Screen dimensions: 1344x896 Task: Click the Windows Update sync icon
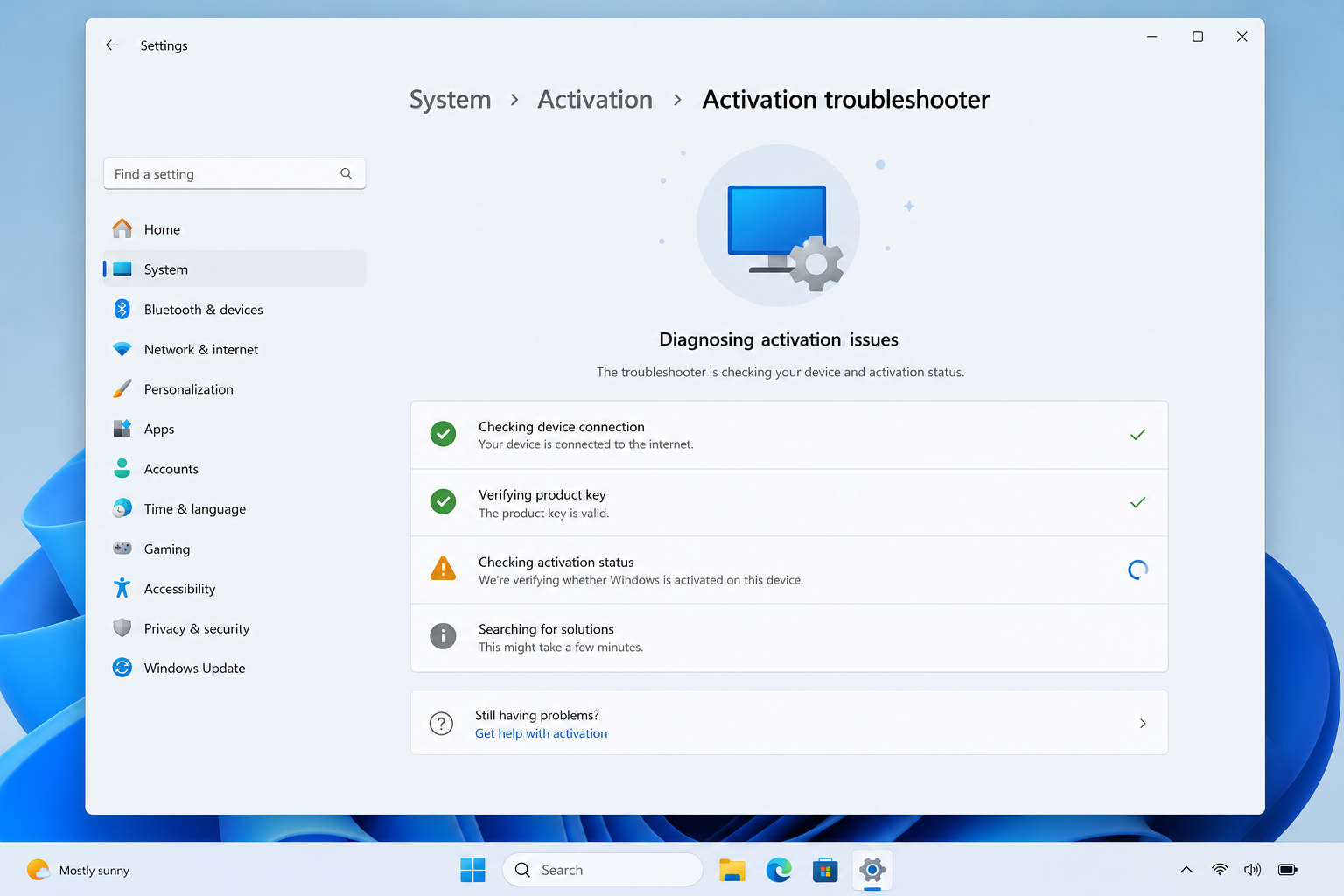(122, 668)
